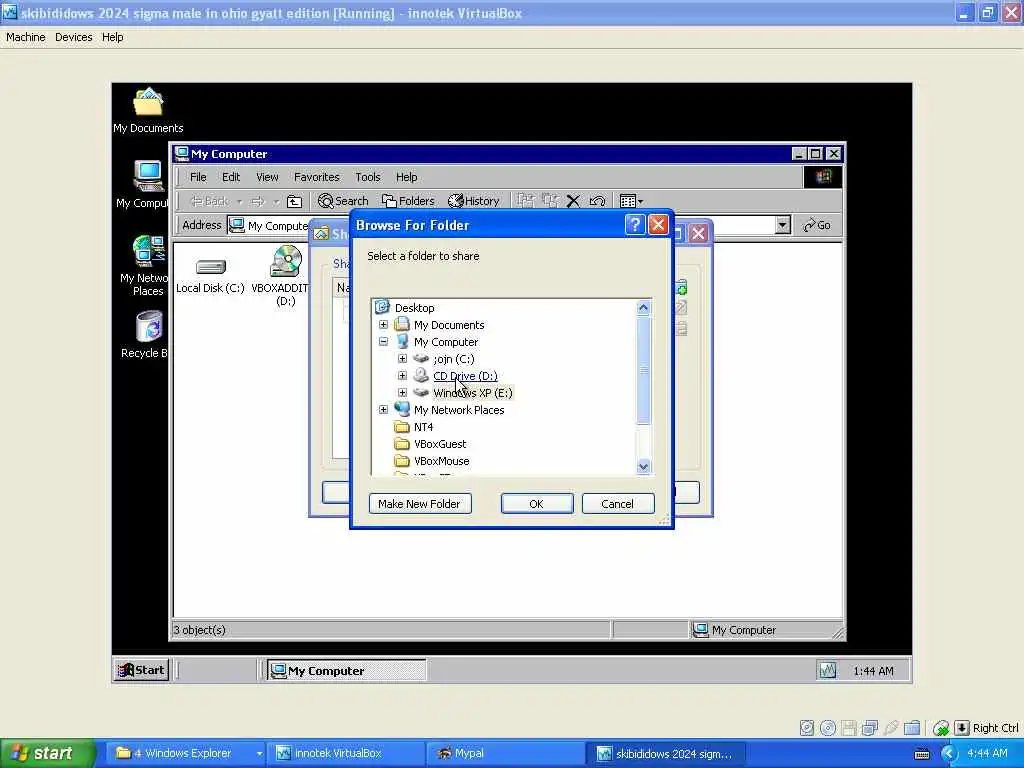Open the VirtualBox Devices menu
The height and width of the screenshot is (768, 1024).
click(73, 37)
